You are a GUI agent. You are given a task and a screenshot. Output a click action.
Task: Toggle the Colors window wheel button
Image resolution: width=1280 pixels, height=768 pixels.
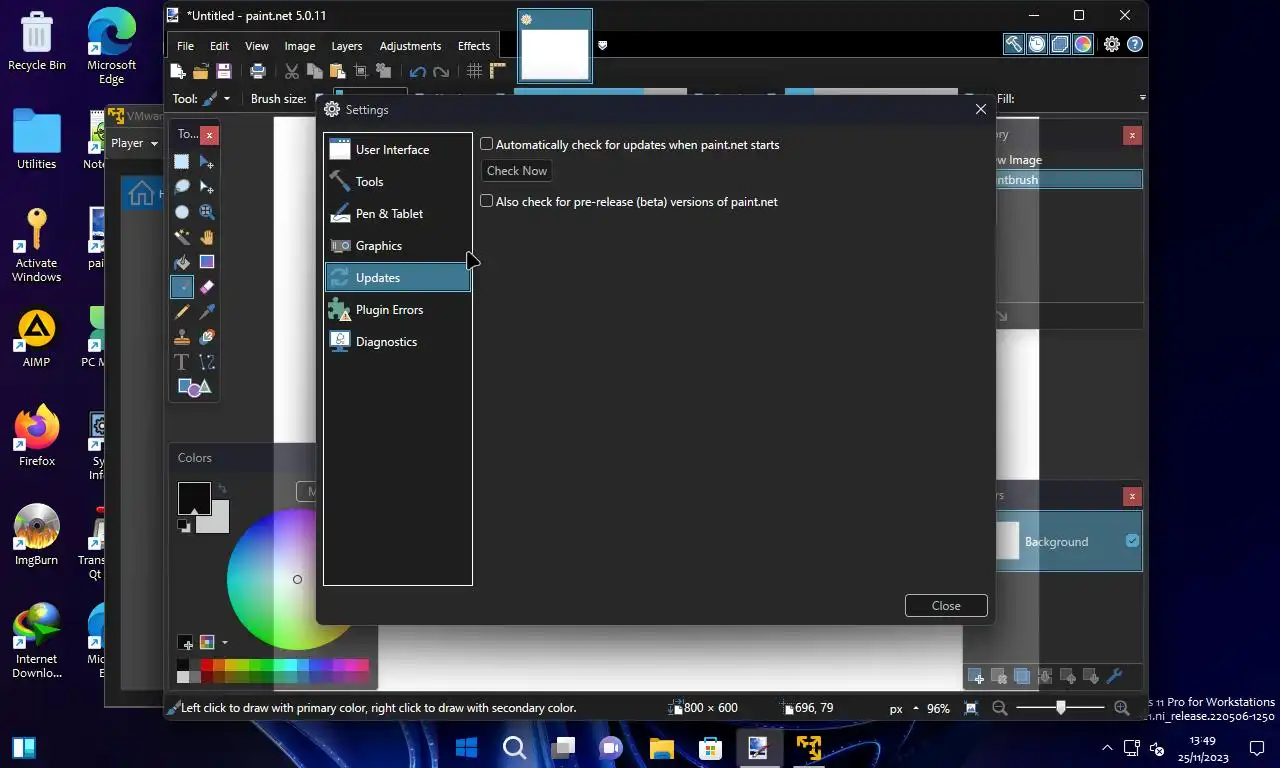click(x=1083, y=44)
